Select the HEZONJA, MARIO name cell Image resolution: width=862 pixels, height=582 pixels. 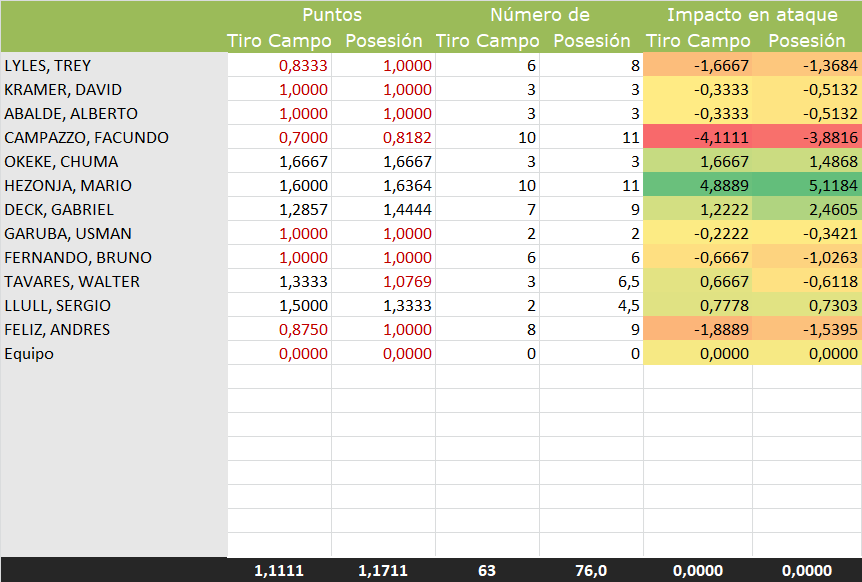click(x=68, y=186)
